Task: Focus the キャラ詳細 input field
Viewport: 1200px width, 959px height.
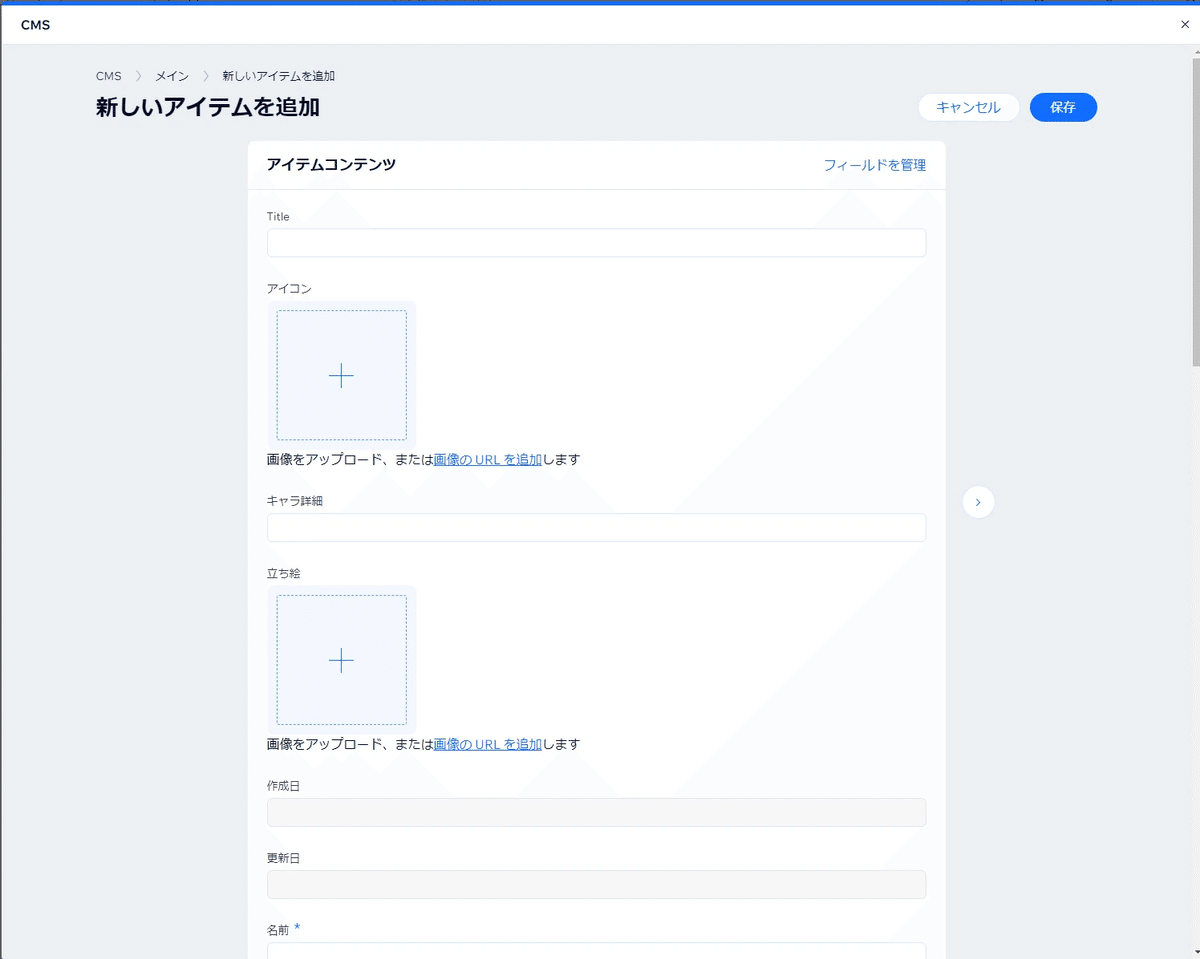Action: [x=596, y=527]
